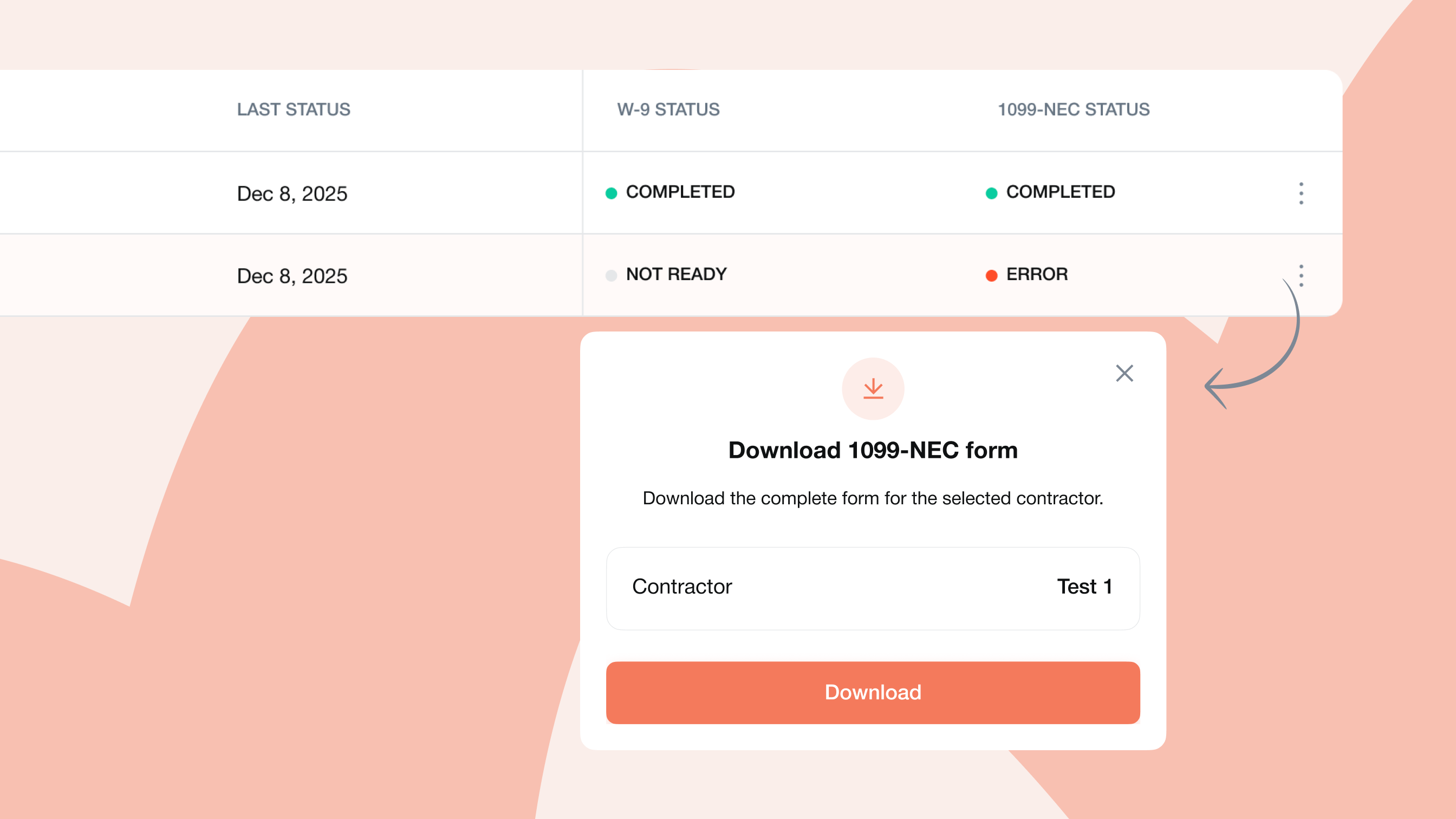Click the green 1099-NEC COMPLETED status dot
1456x819 pixels.
(991, 193)
